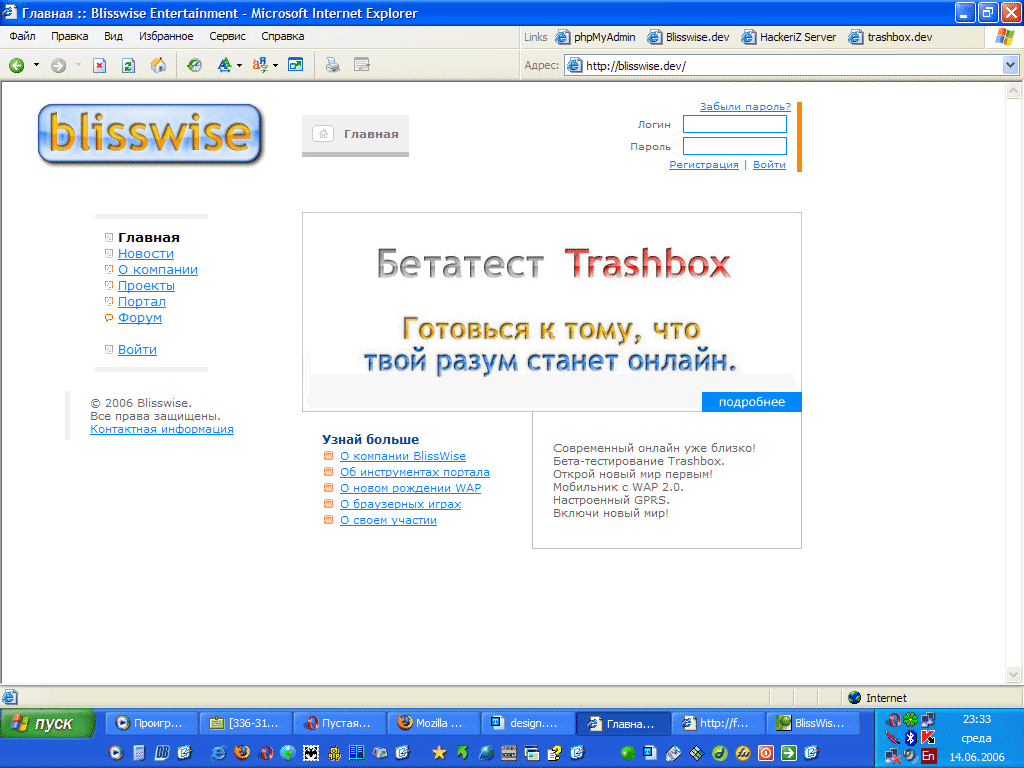
Task: Open the Избранное menu
Action: [166, 37]
